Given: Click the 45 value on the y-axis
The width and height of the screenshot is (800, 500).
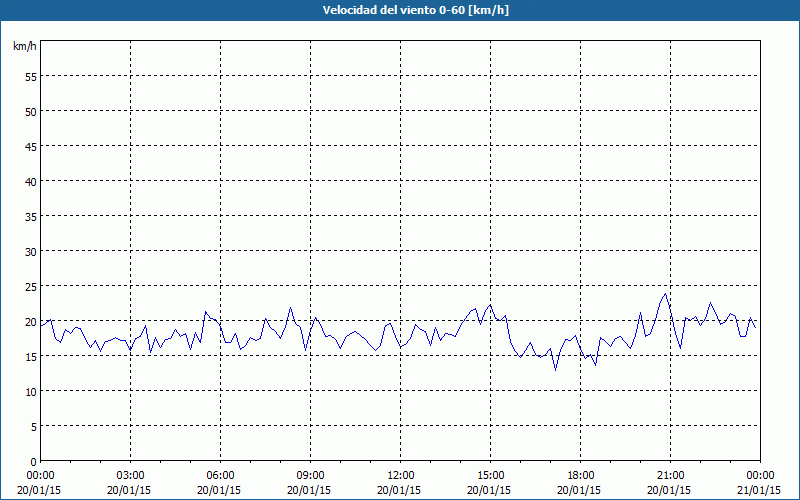Looking at the screenshot, I should click(31, 146).
